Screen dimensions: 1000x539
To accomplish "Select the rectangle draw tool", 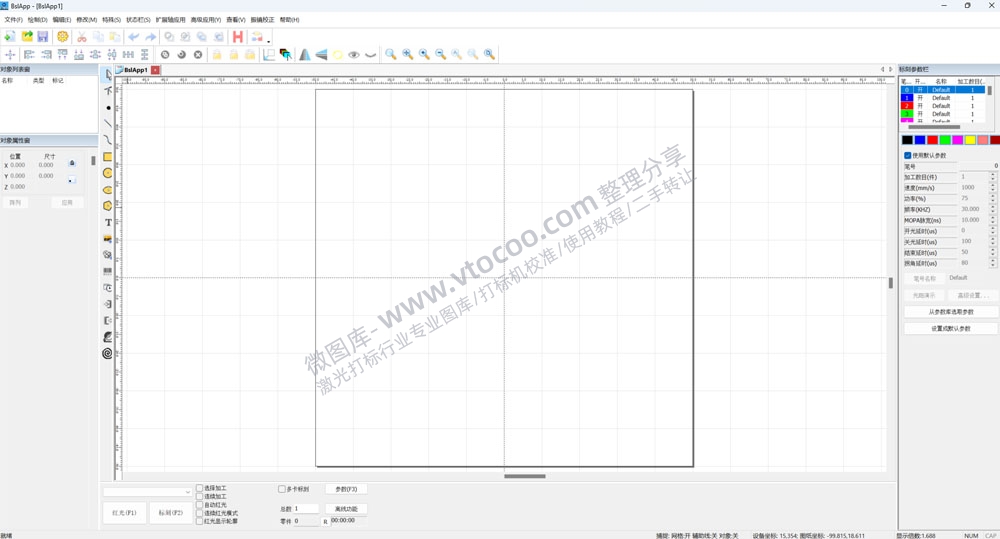I will [x=108, y=156].
